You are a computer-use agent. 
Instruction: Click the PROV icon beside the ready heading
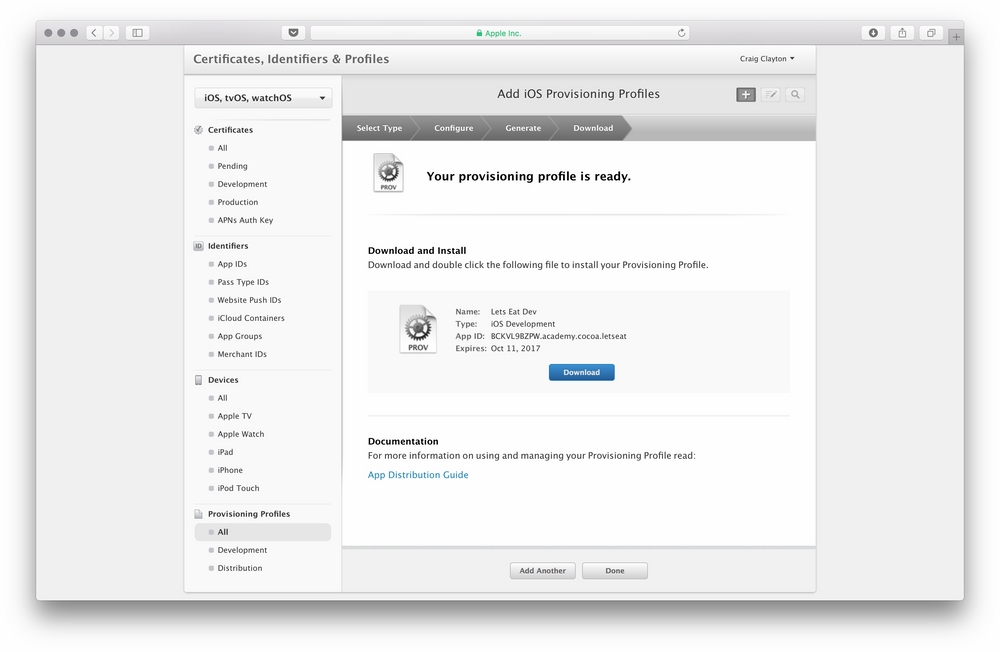(x=388, y=172)
